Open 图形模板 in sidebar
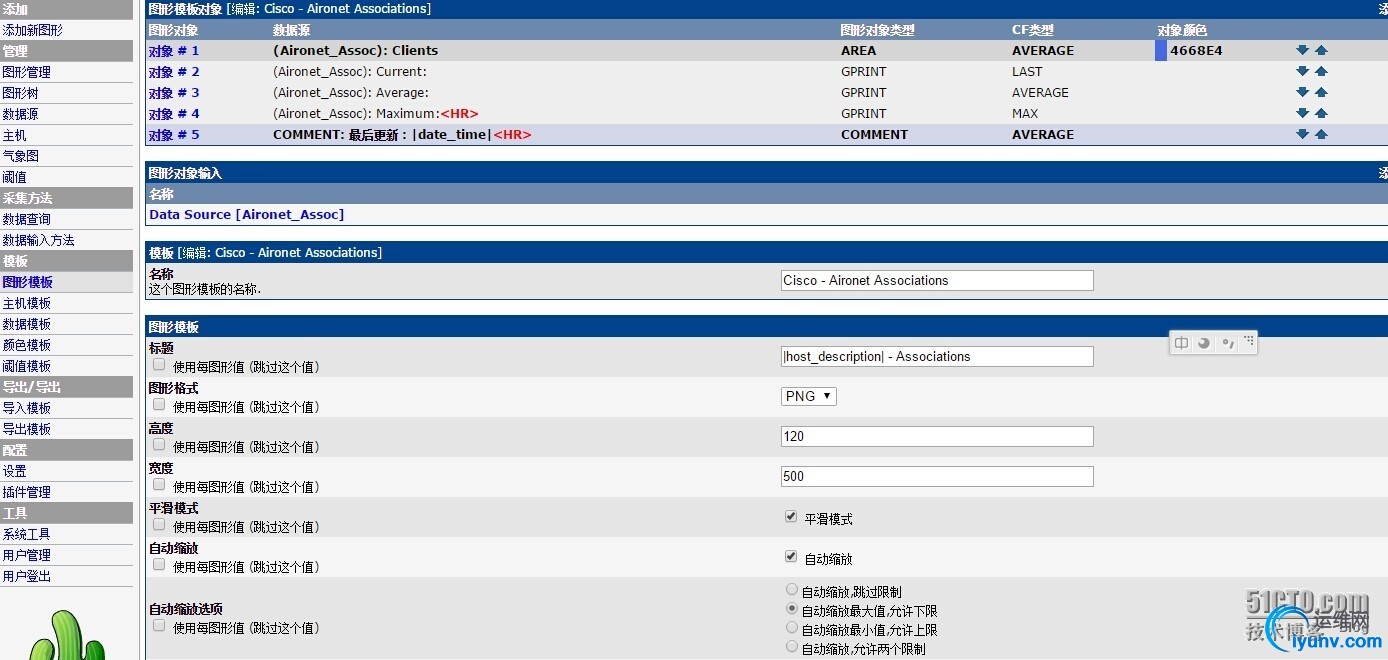 pos(27,282)
